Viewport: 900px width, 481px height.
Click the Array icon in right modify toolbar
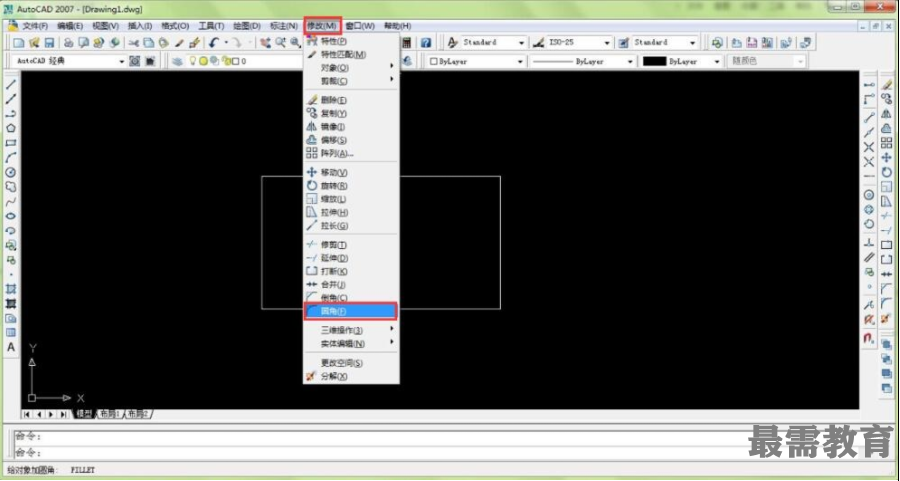(x=886, y=143)
